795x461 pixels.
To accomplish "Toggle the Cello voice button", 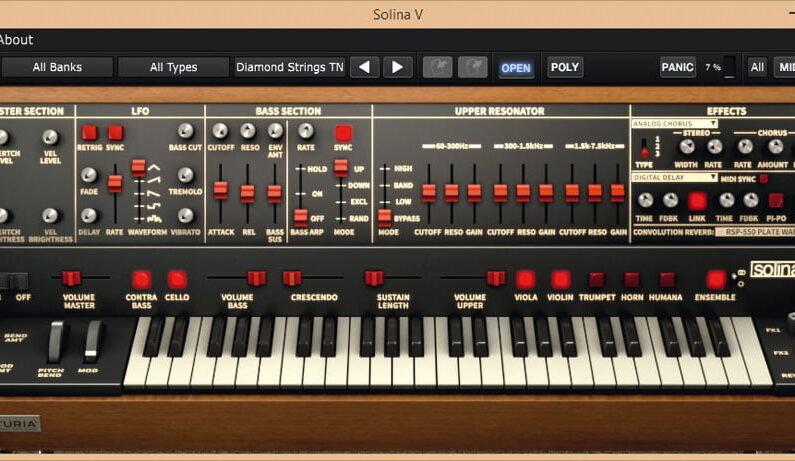I will point(177,279).
